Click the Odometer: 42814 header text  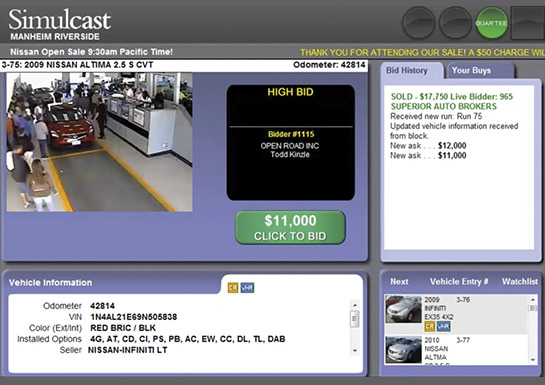(x=329, y=65)
